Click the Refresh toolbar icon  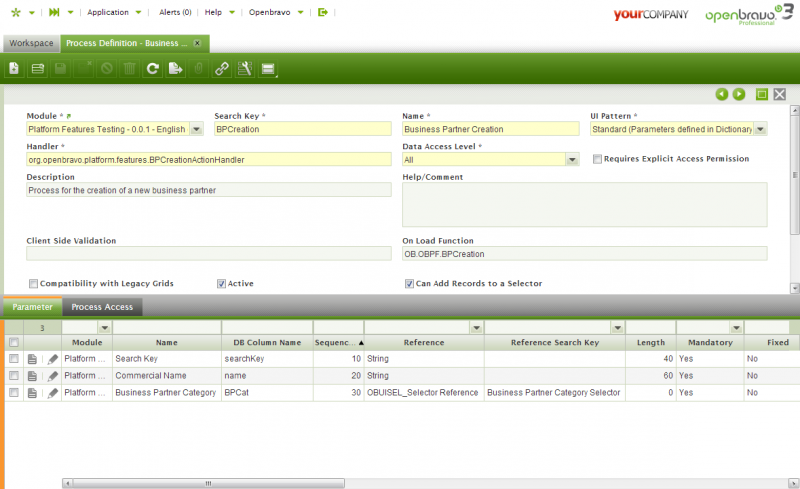pos(152,69)
